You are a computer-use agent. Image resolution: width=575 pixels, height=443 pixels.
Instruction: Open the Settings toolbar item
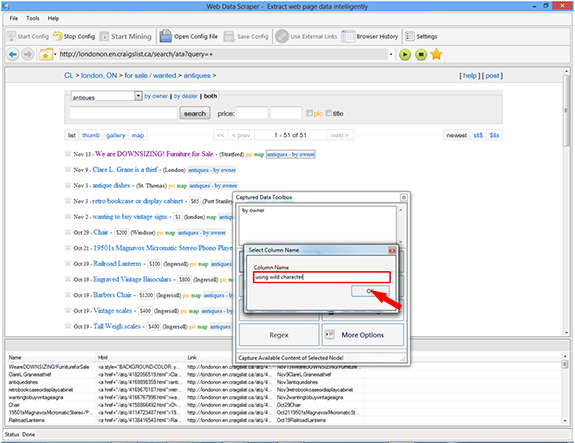421,36
